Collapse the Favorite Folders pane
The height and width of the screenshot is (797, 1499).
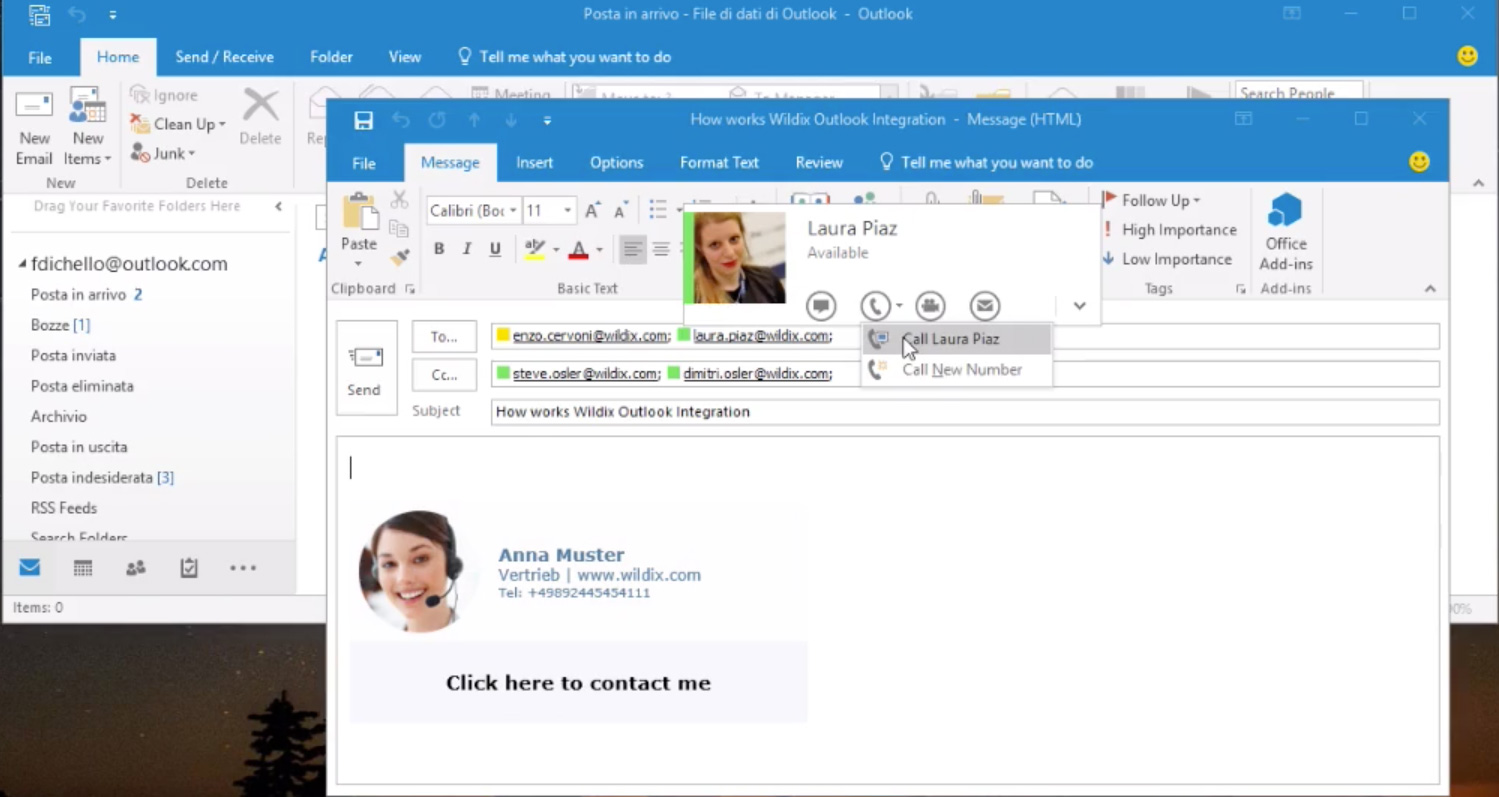point(279,206)
